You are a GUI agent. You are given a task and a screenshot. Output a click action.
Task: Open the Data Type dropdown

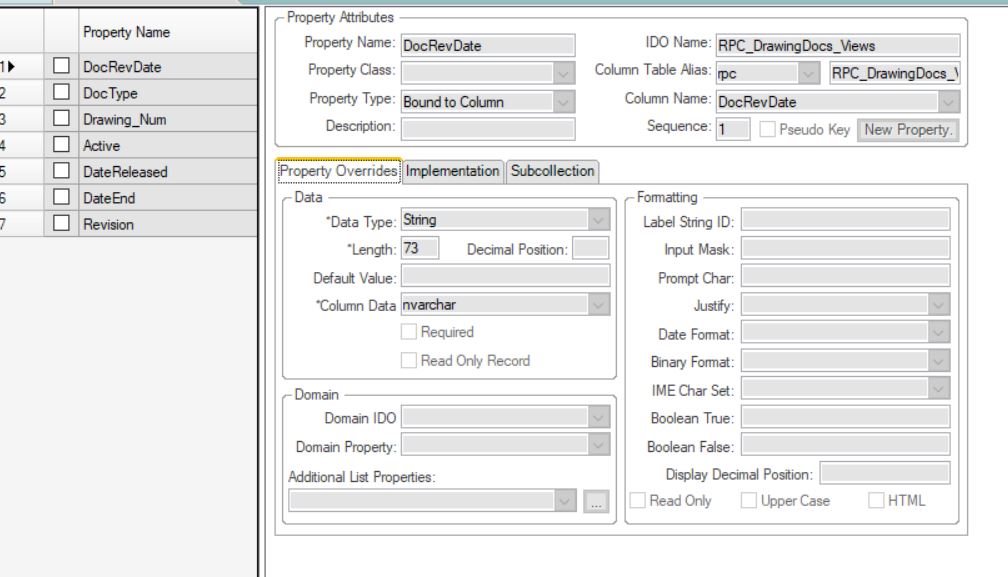[x=598, y=220]
